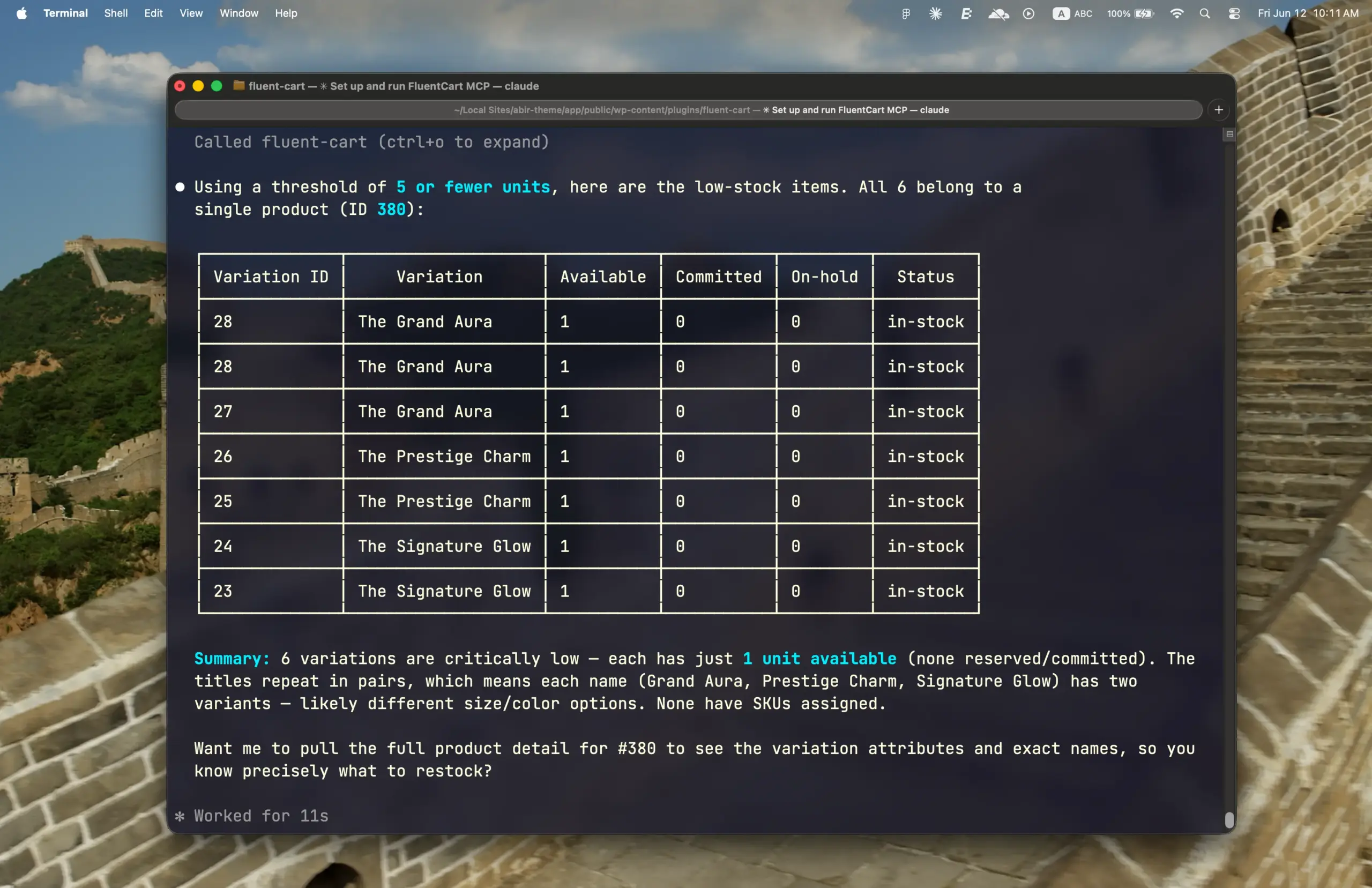The image size is (1372, 888).
Task: Click the date and time display
Action: point(1308,13)
